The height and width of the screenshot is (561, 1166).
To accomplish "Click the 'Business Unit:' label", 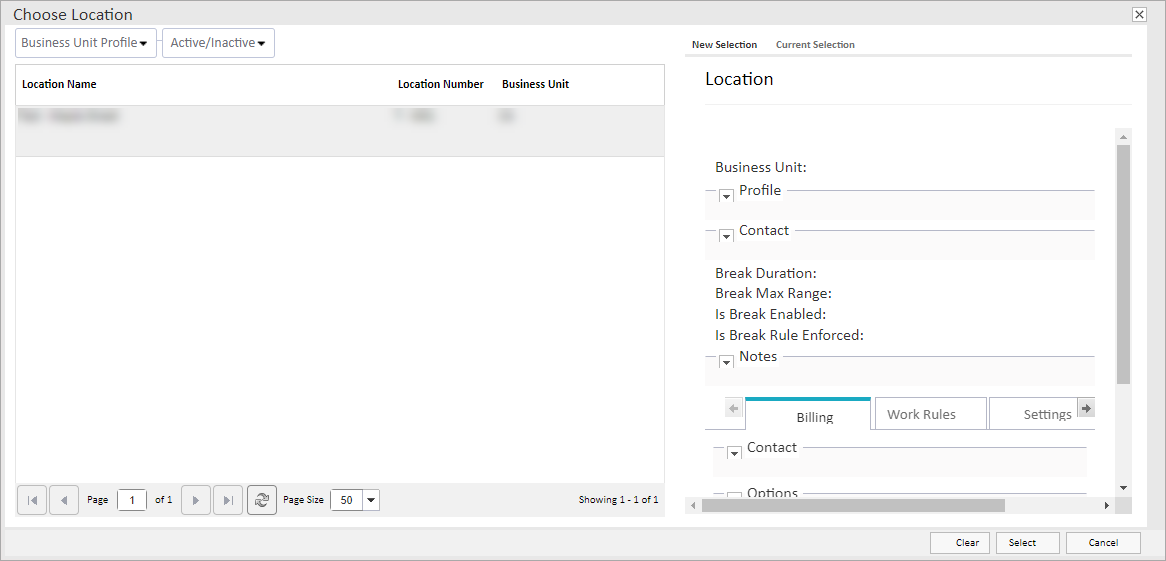I will point(761,167).
